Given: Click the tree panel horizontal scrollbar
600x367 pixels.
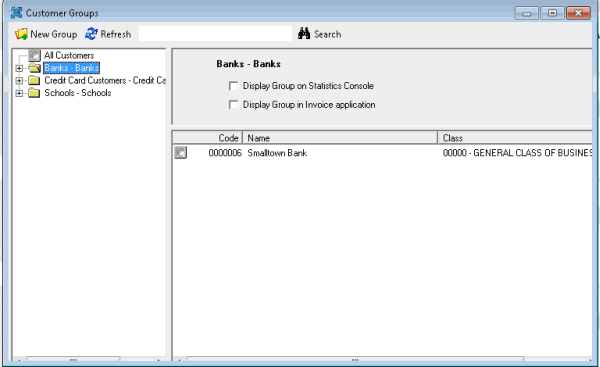Looking at the screenshot, I should [x=73, y=359].
